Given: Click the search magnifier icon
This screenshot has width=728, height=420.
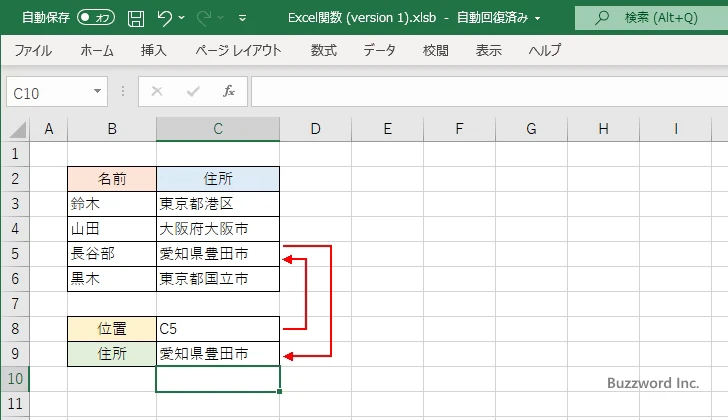Looking at the screenshot, I should coord(602,18).
